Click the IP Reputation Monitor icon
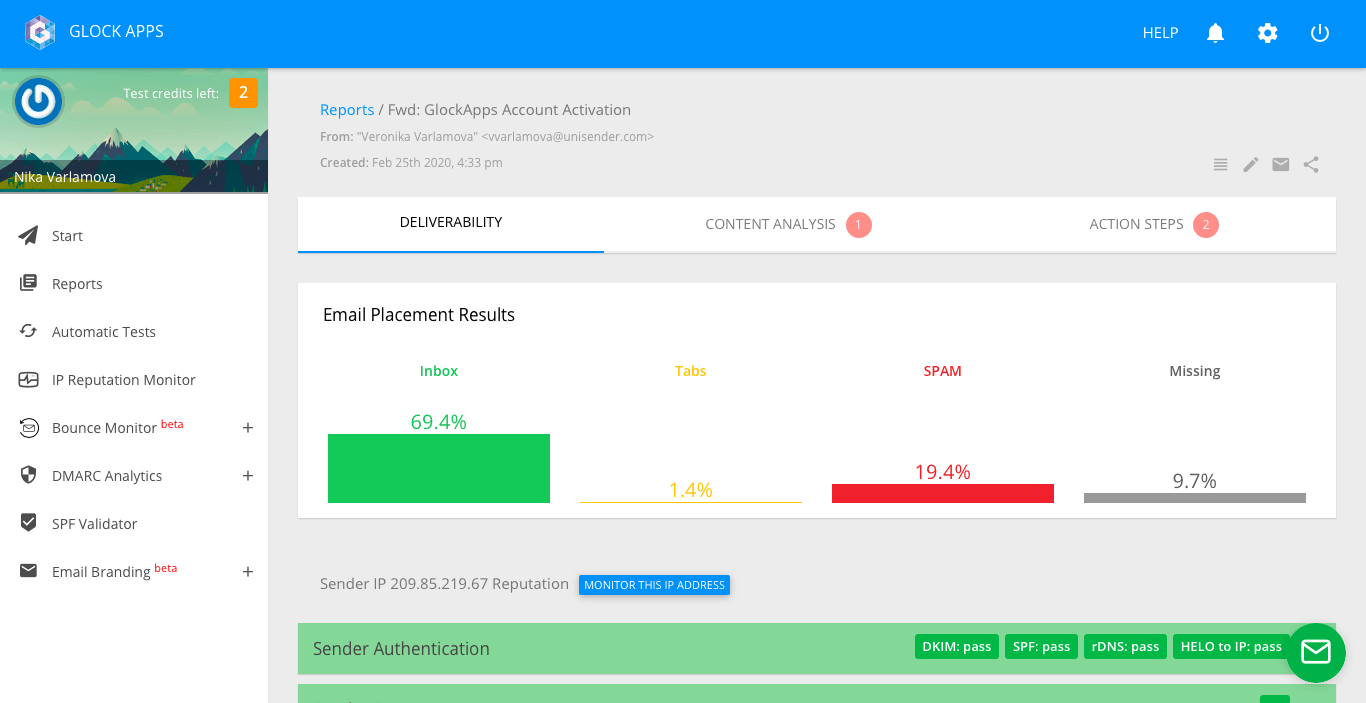1366x703 pixels. coord(29,380)
